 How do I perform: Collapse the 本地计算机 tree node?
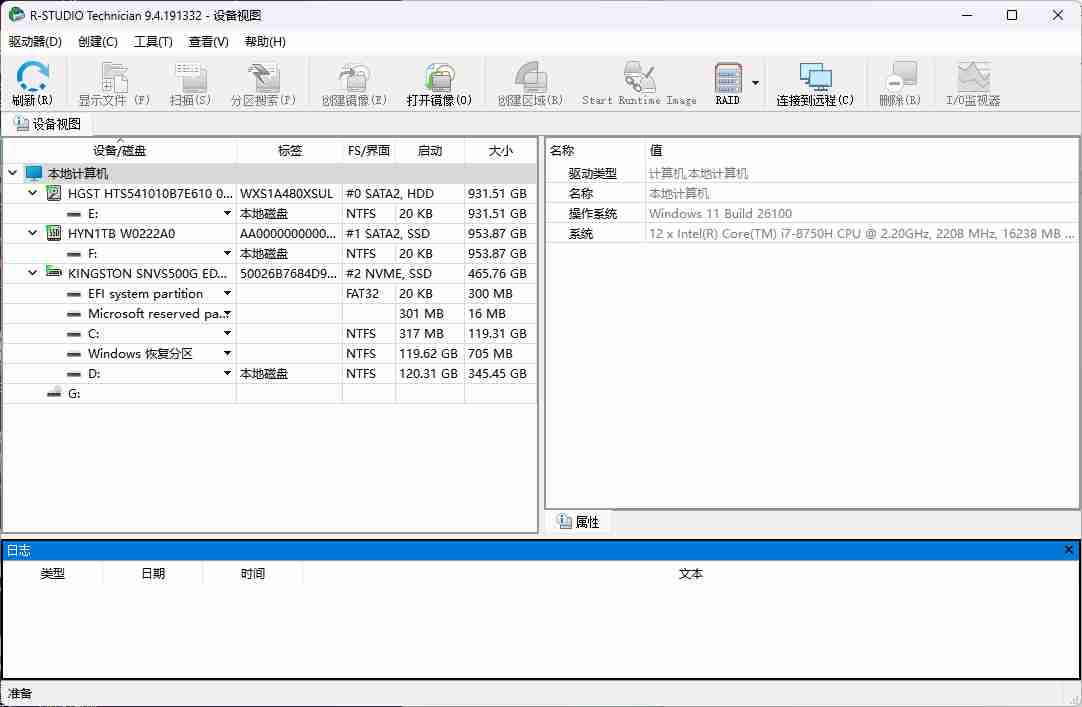pyautogui.click(x=10, y=173)
